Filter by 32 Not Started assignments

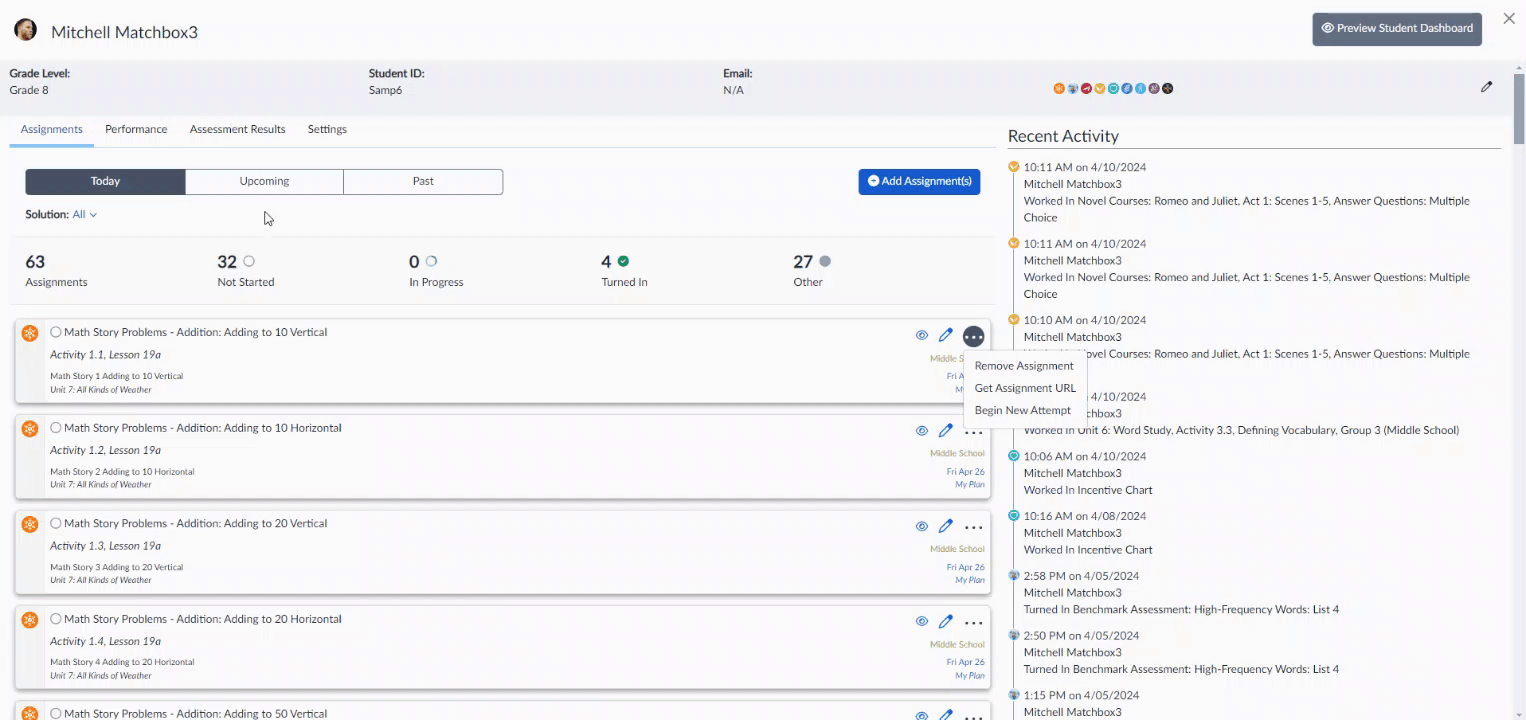245,270
